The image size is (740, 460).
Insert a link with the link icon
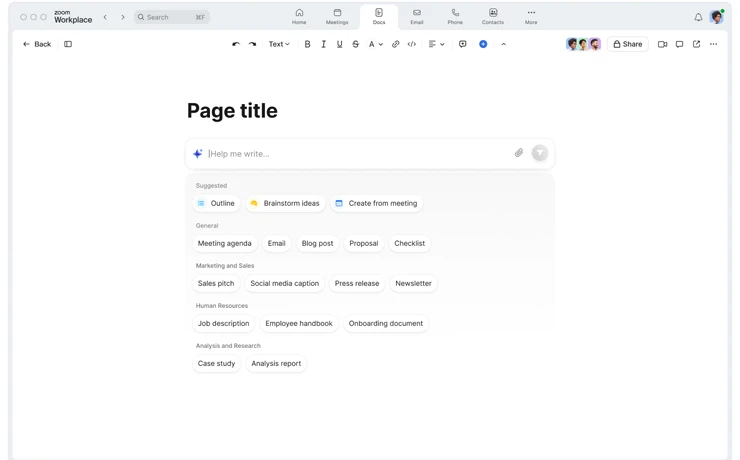[x=395, y=44]
